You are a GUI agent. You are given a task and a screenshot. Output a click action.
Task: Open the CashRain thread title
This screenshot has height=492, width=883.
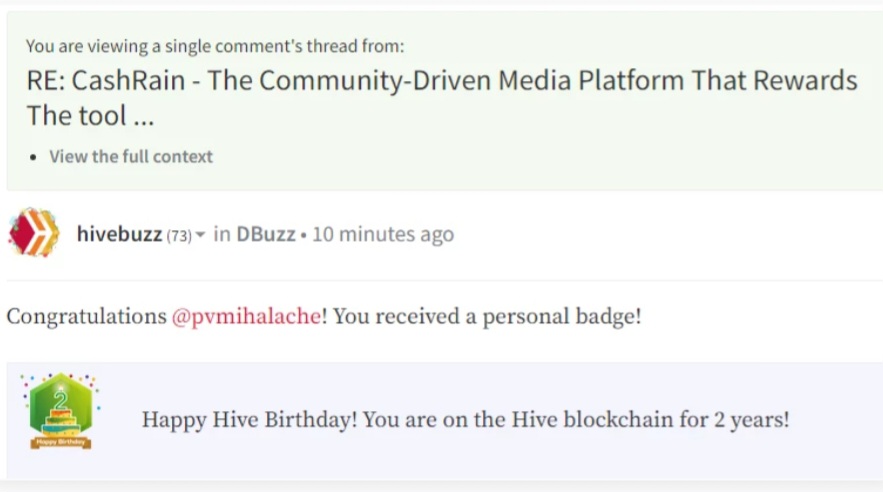click(442, 97)
